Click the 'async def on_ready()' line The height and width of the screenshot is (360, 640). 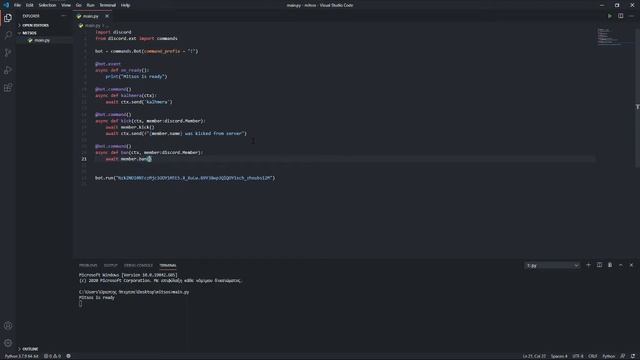pos(122,70)
